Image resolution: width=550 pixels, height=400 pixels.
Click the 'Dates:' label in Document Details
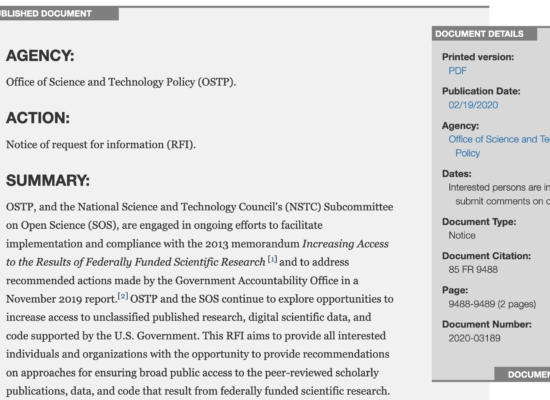pos(457,174)
